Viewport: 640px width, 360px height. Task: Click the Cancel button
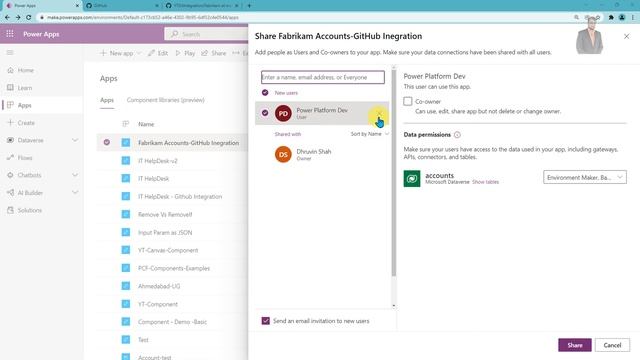612,345
